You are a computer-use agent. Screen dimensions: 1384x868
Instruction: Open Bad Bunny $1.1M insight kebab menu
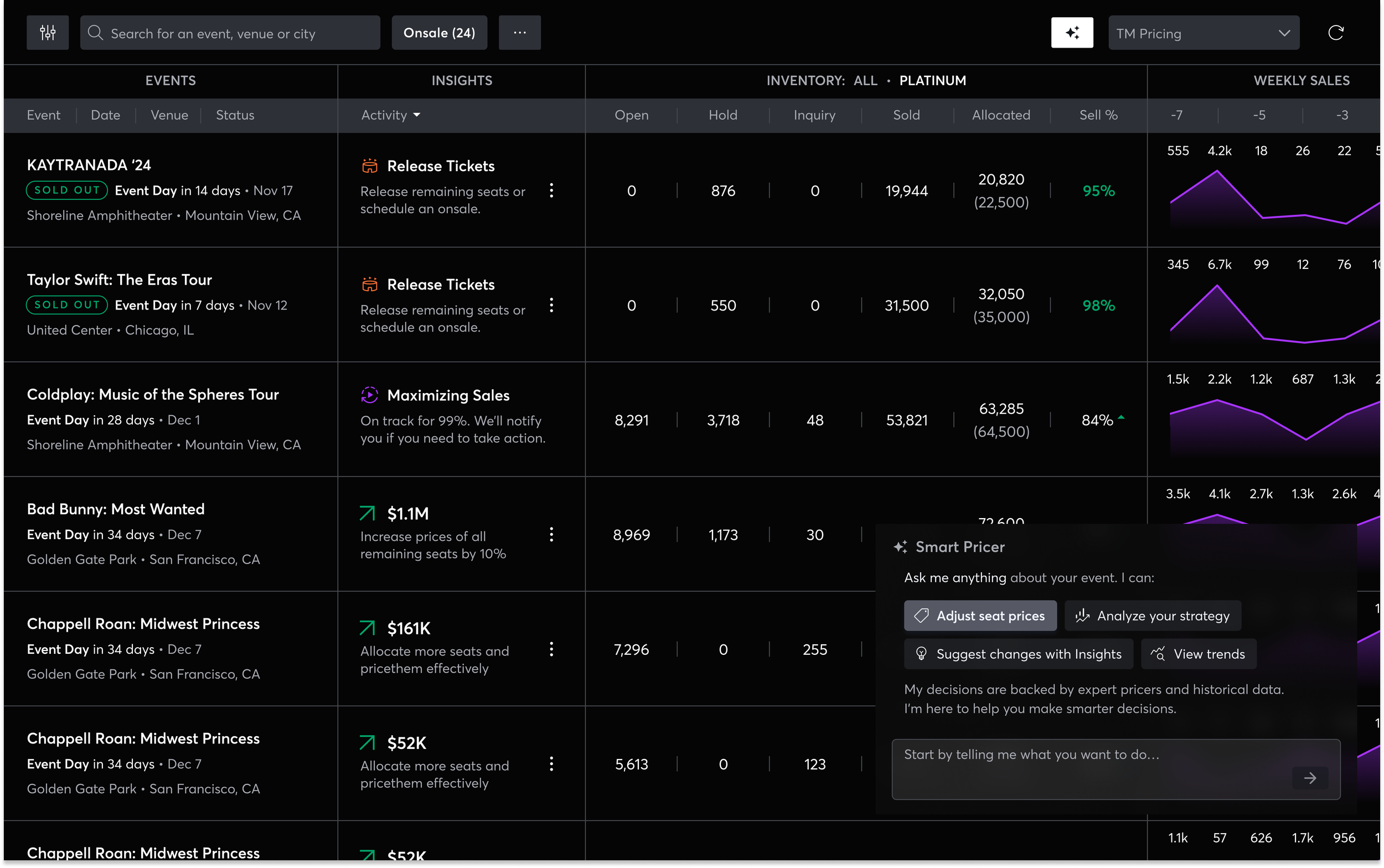[551, 534]
